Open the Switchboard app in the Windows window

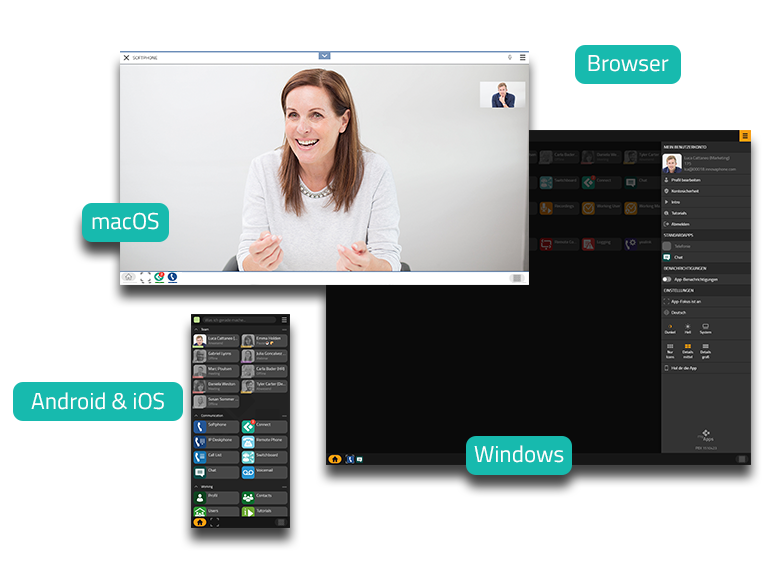558,182
